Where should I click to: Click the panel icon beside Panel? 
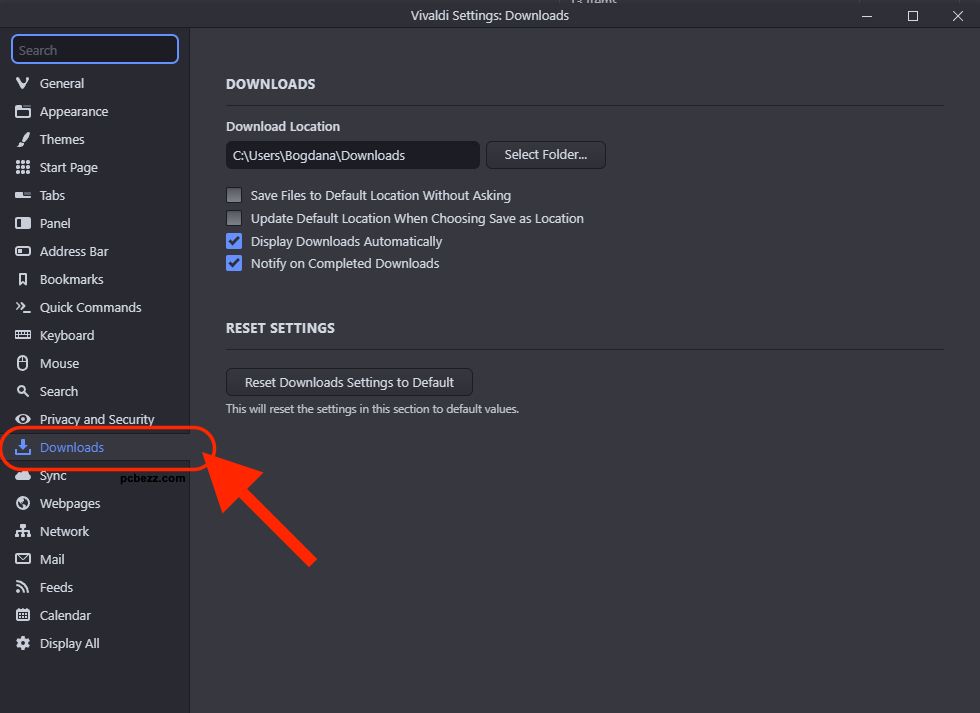tap(22, 223)
